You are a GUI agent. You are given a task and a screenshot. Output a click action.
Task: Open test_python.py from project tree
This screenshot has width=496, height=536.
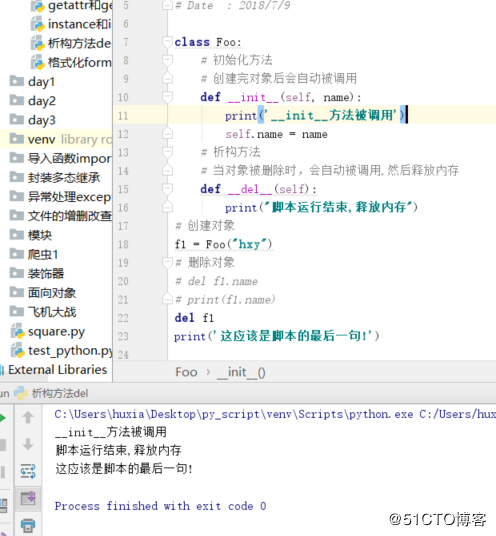[62, 351]
